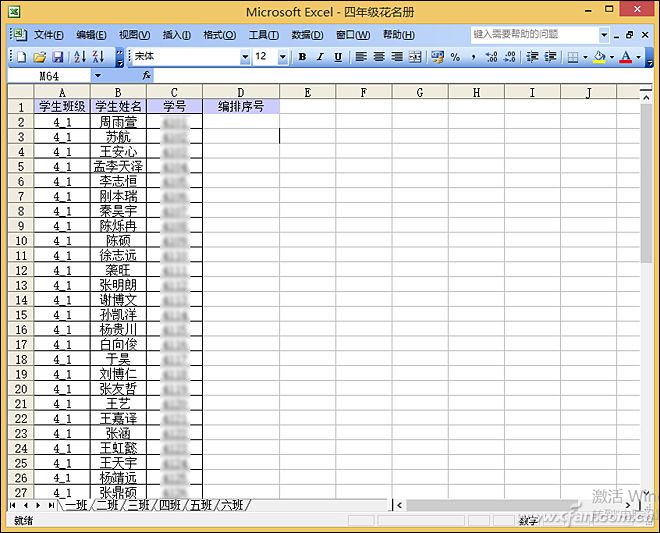Go to the next sheet tab arrow
This screenshot has height=533, width=660.
(38, 505)
